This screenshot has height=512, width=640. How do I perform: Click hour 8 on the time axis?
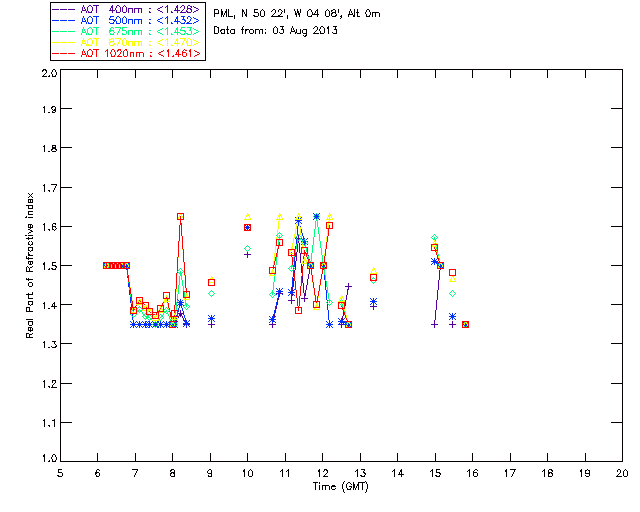coord(173,473)
